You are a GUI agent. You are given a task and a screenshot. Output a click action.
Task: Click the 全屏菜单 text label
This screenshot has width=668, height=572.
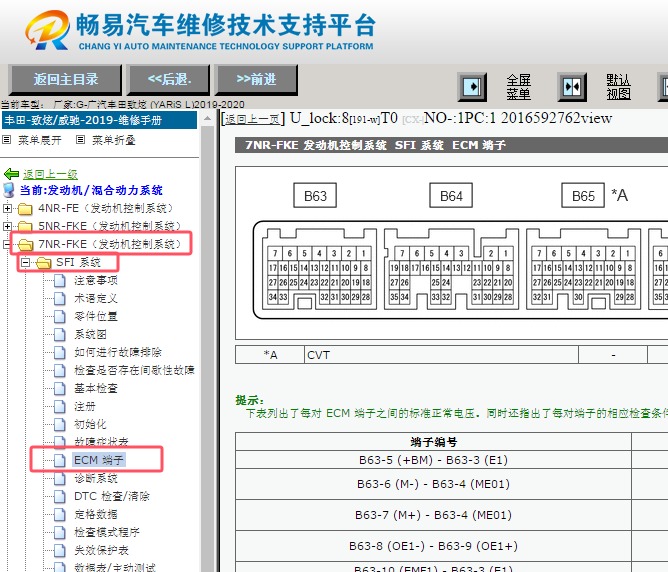click(518, 87)
